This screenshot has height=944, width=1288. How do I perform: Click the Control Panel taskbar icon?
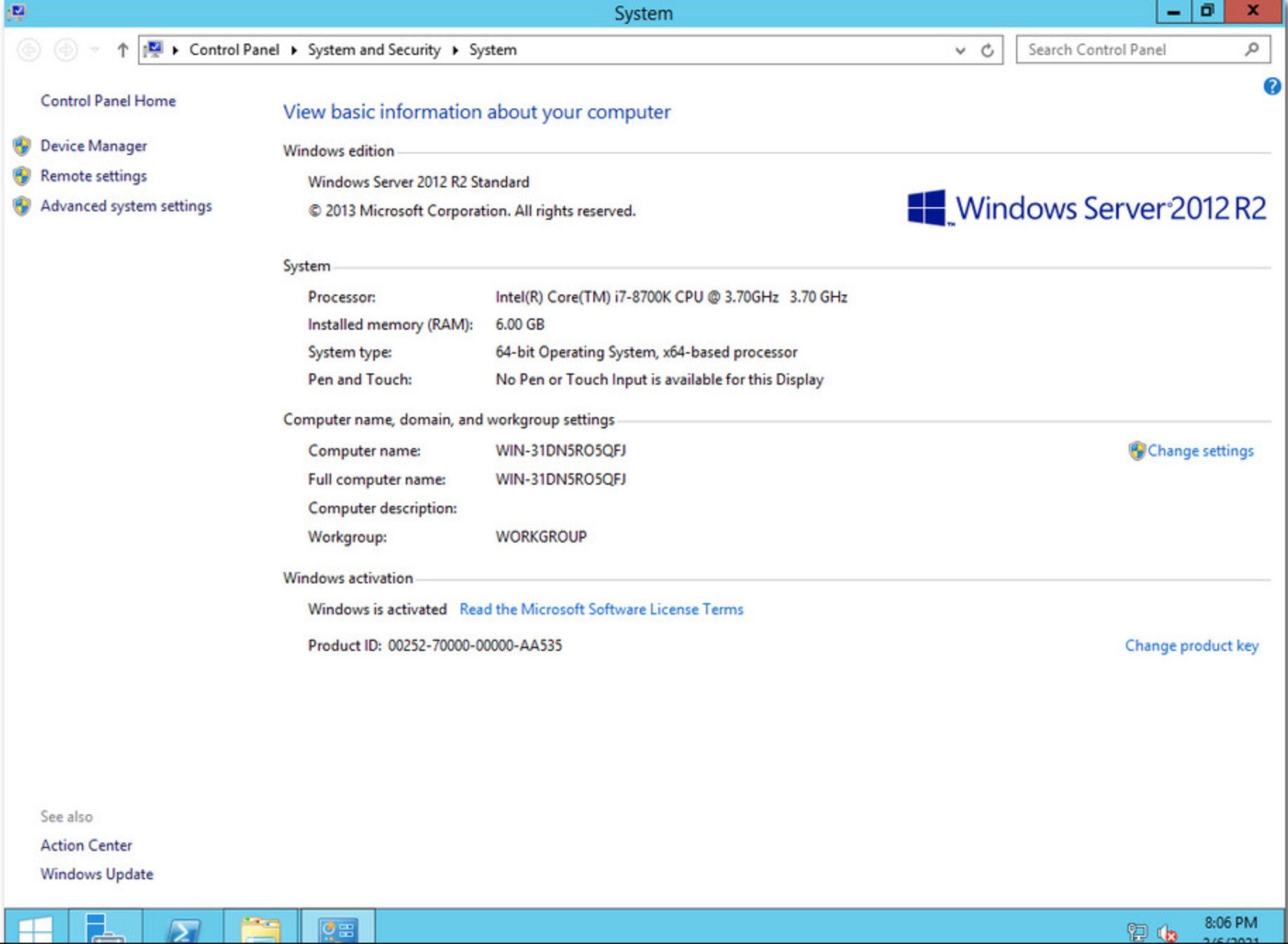point(338,927)
